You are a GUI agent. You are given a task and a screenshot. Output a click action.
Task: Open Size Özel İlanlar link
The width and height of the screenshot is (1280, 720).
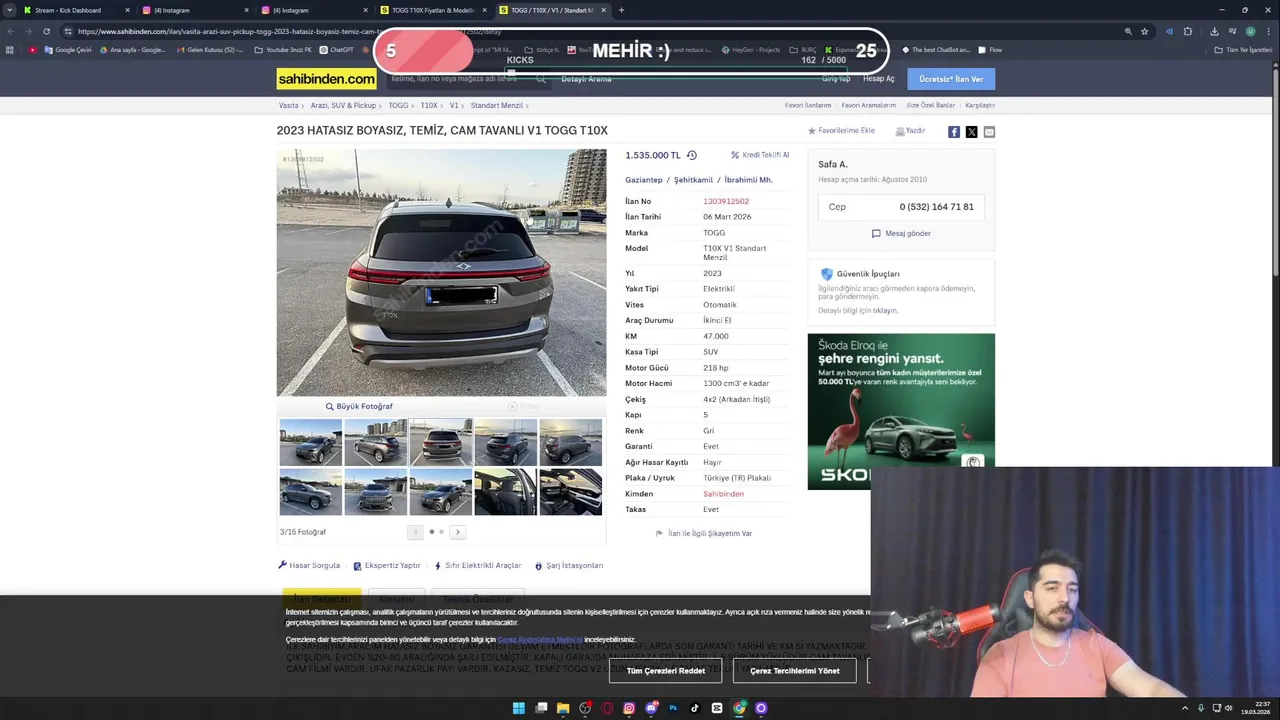coord(930,105)
